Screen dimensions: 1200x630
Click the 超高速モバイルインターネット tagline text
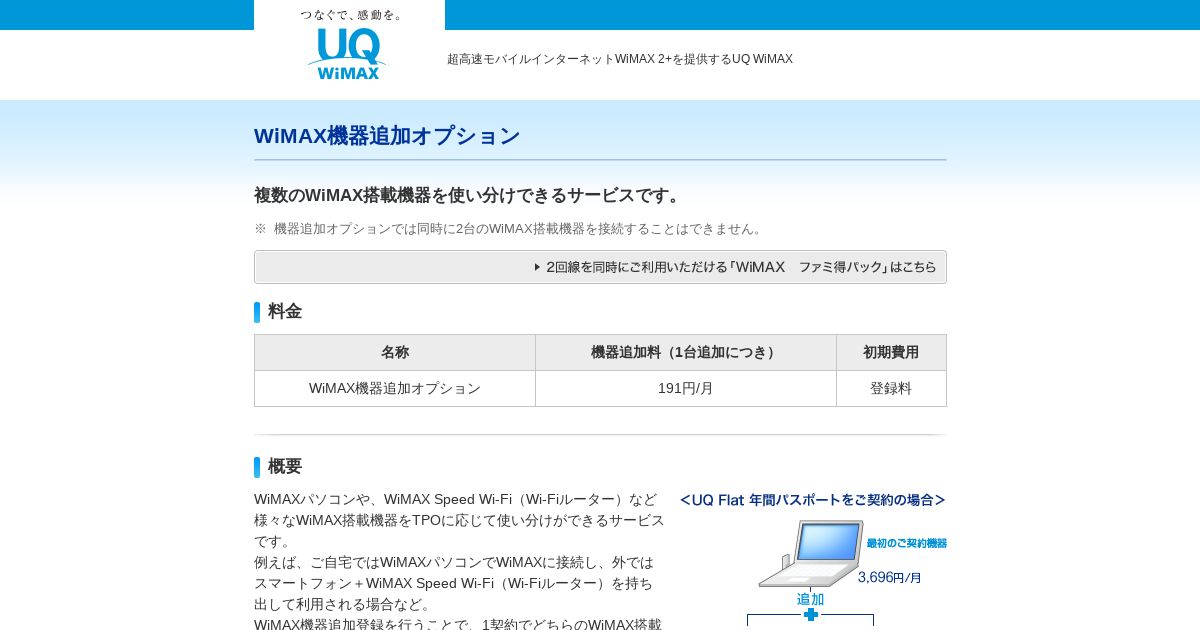(x=620, y=59)
